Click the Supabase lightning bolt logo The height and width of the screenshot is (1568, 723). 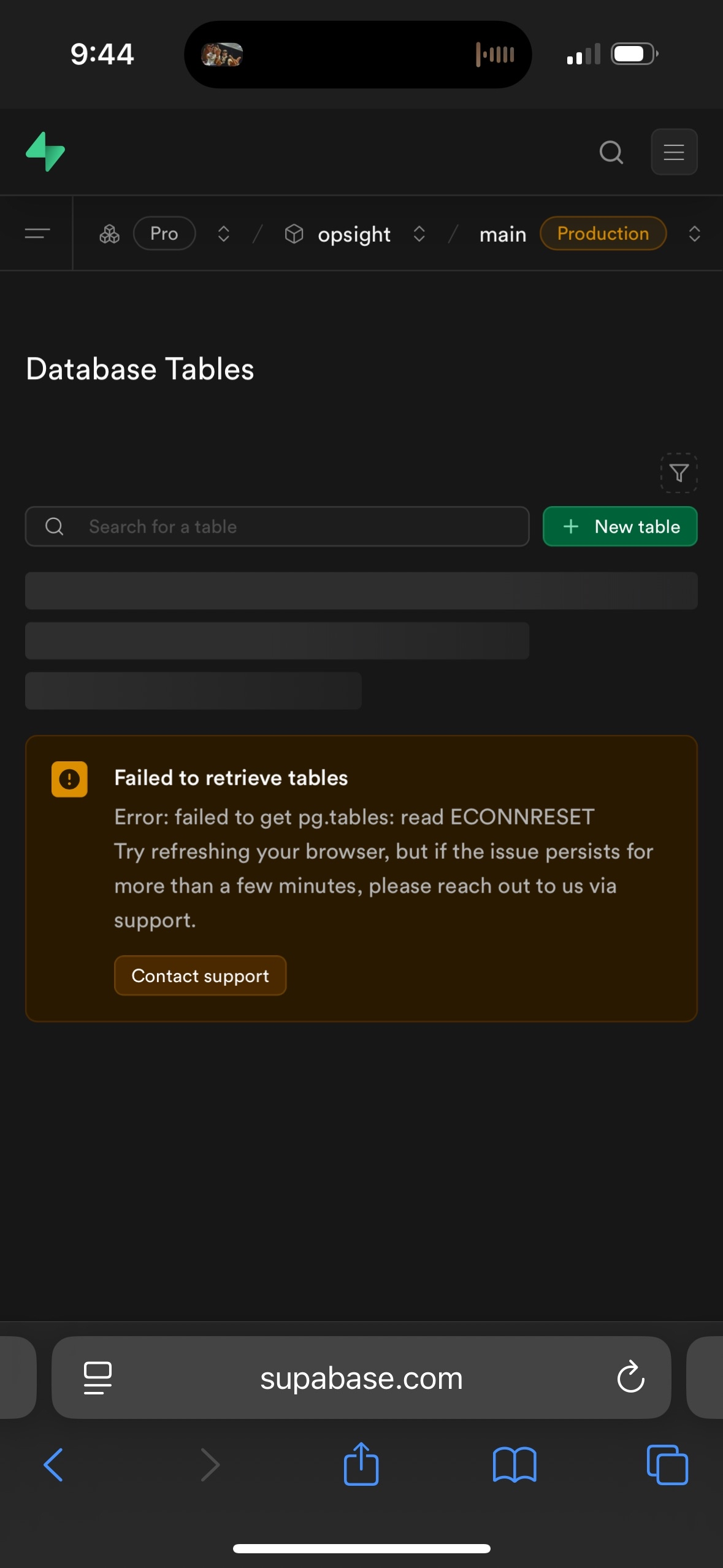coord(45,152)
